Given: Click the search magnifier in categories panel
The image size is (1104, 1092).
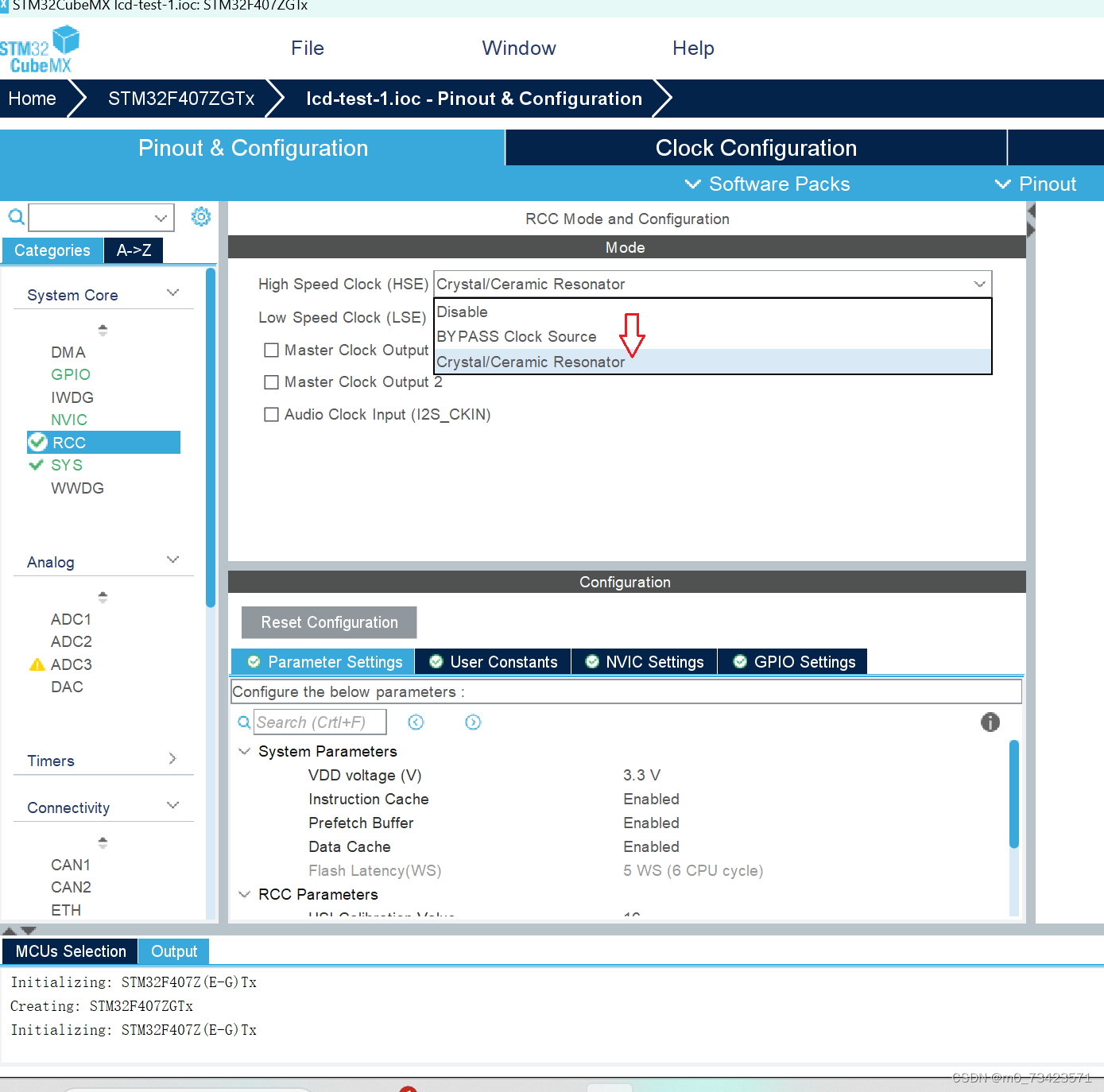Looking at the screenshot, I should pyautogui.click(x=16, y=217).
